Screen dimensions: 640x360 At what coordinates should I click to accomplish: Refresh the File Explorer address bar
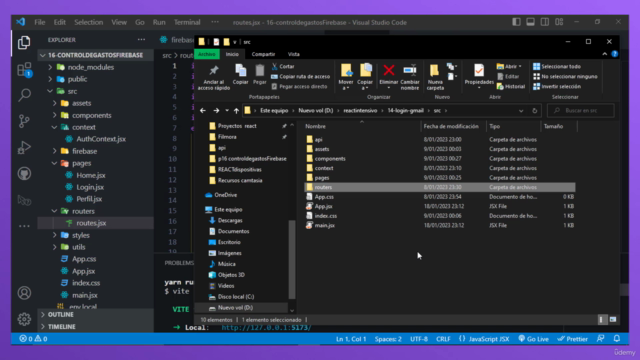[534, 111]
